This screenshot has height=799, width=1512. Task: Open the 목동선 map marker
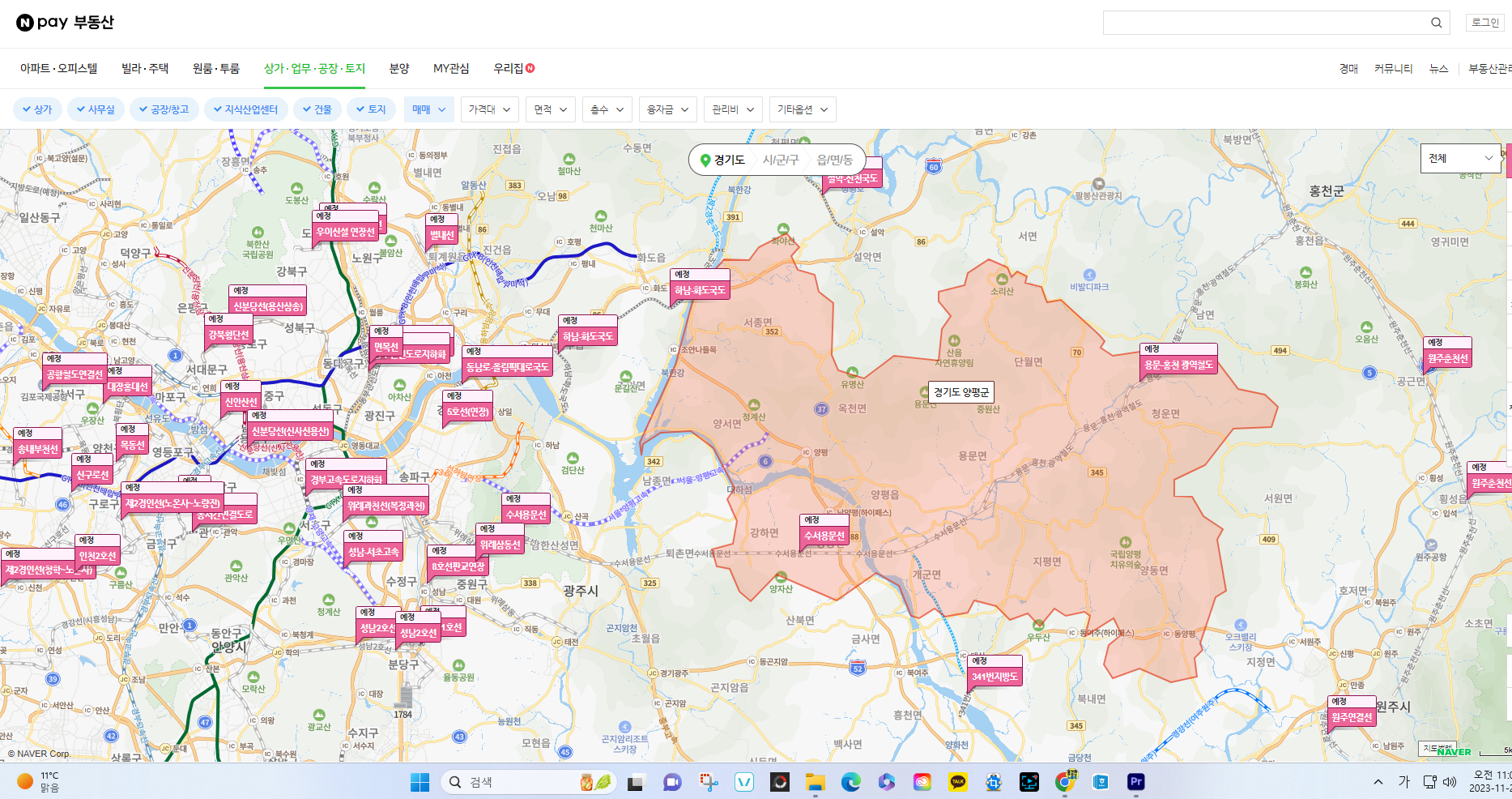pos(132,439)
